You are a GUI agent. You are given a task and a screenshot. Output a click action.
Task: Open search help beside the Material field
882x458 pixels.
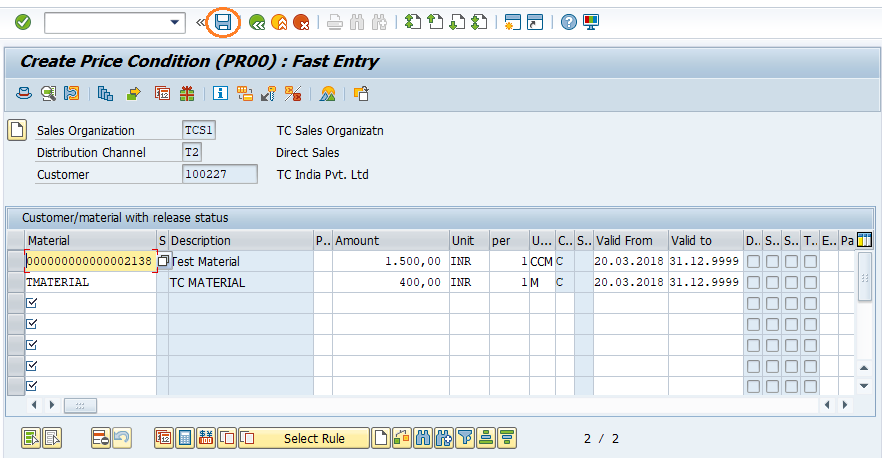click(163, 261)
